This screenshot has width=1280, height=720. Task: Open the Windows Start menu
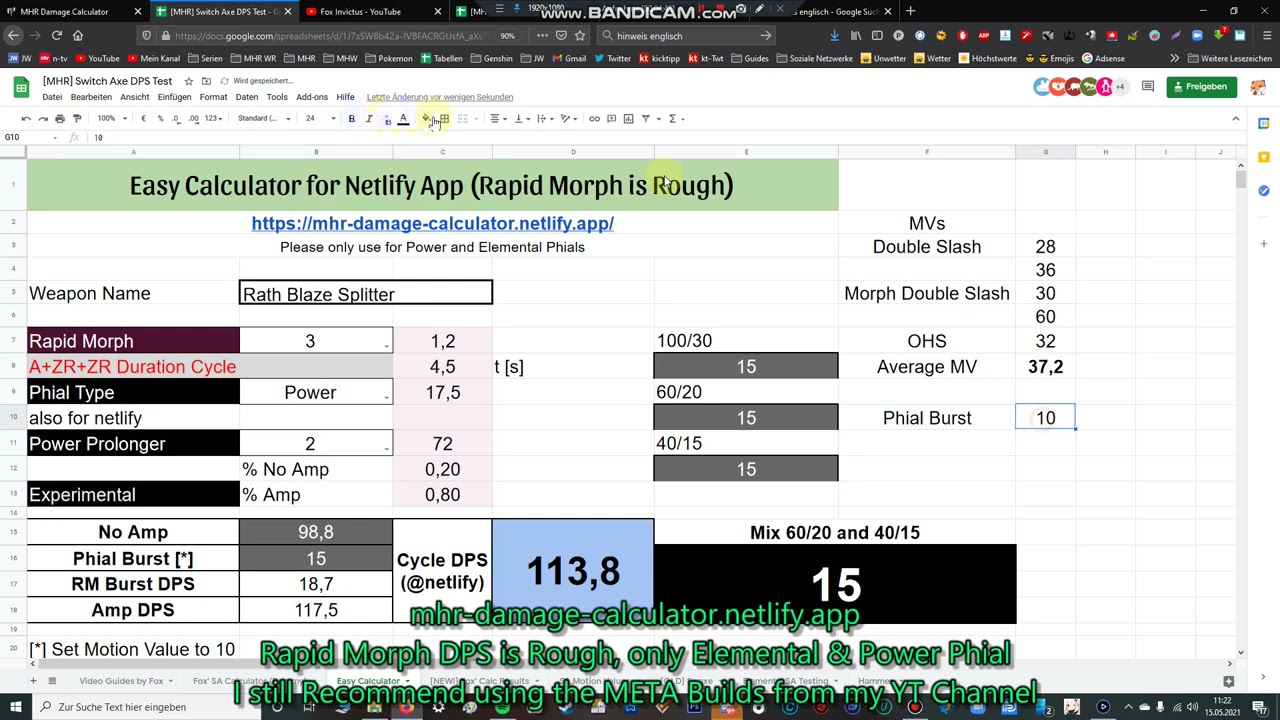[15, 707]
